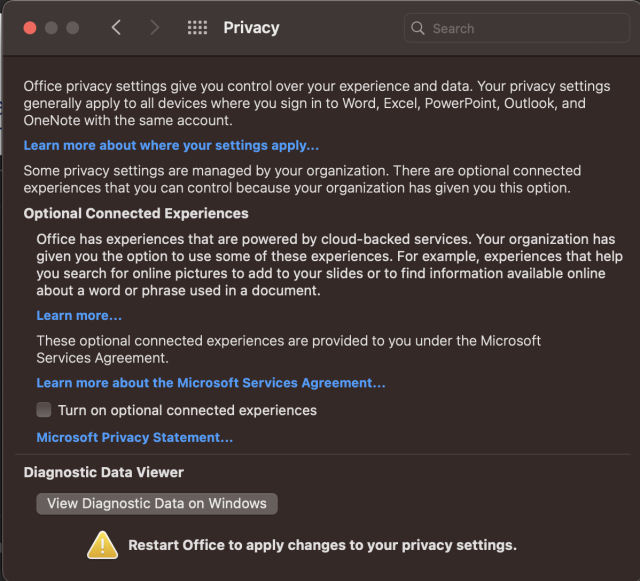Click the Privacy window title

pyautogui.click(x=251, y=28)
